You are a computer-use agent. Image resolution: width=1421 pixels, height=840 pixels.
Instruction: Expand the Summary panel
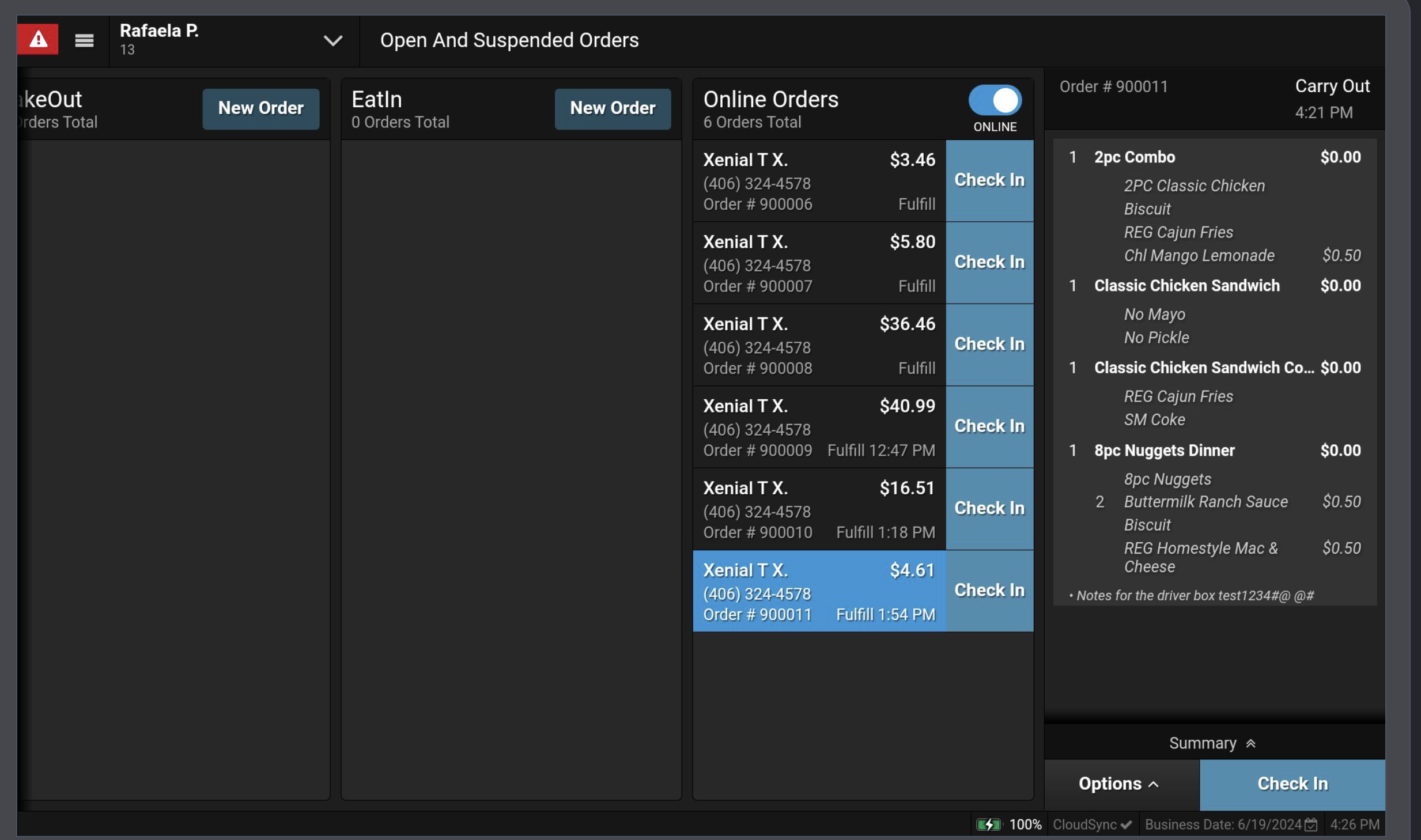pyautogui.click(x=1203, y=743)
